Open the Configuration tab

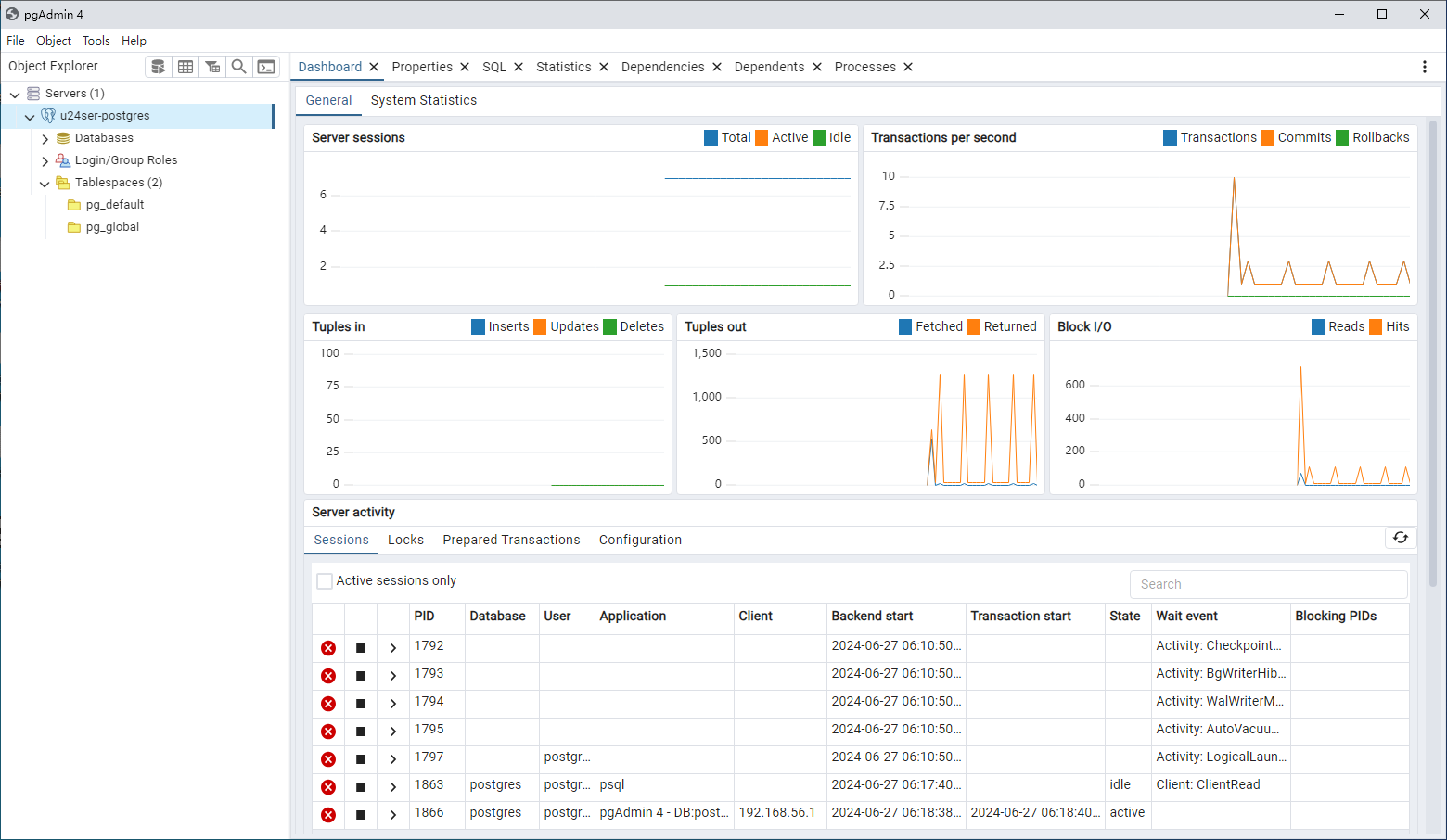640,540
